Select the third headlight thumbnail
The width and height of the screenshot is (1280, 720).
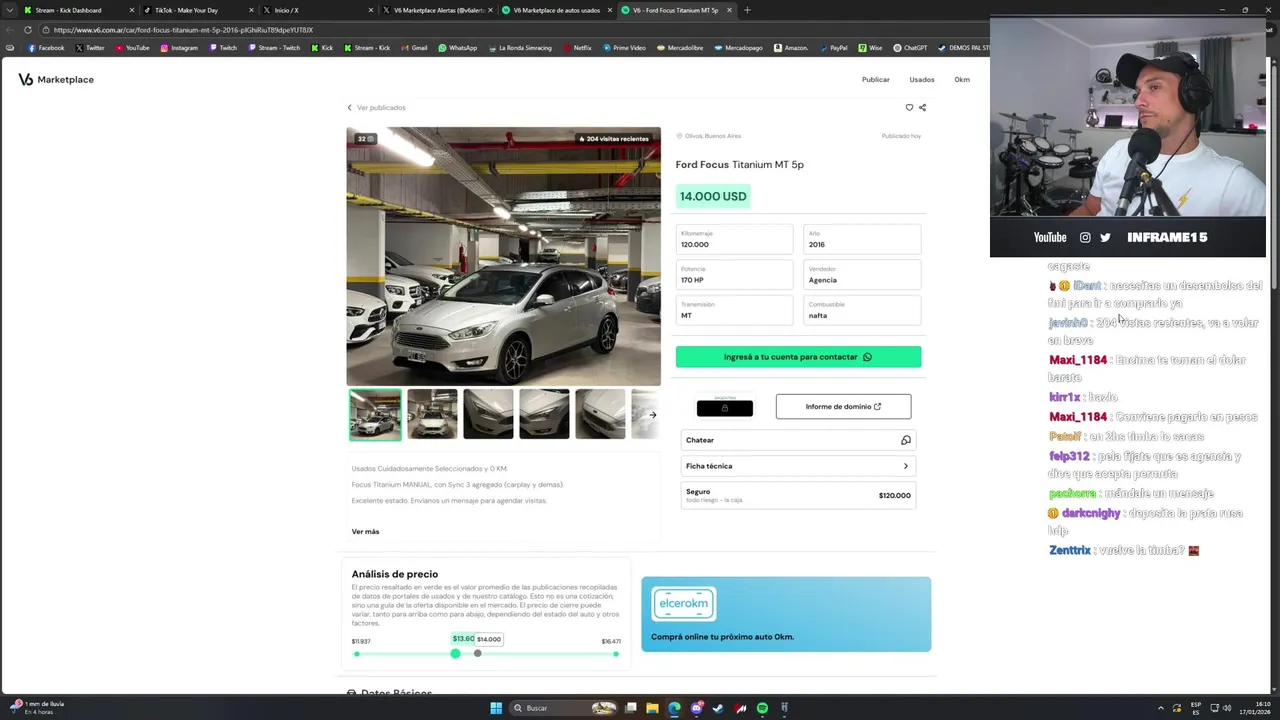[488, 414]
